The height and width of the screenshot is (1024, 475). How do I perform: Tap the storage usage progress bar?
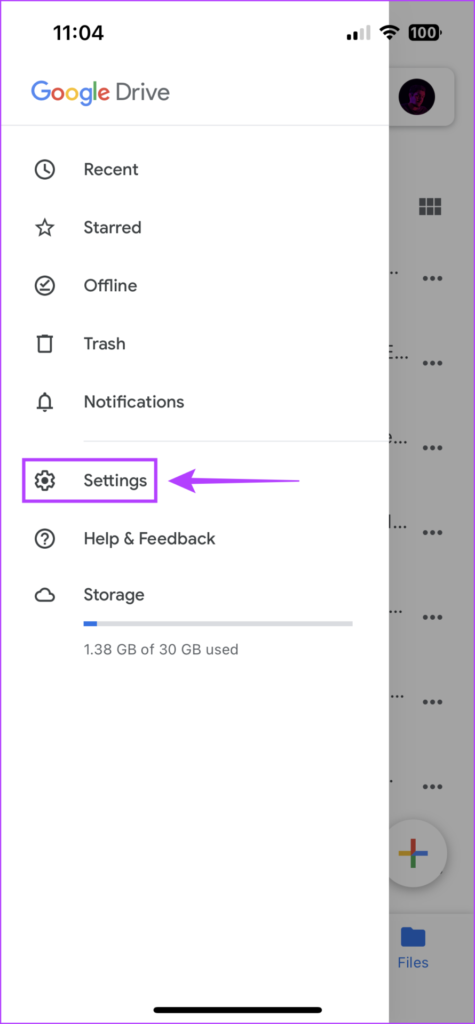point(218,624)
